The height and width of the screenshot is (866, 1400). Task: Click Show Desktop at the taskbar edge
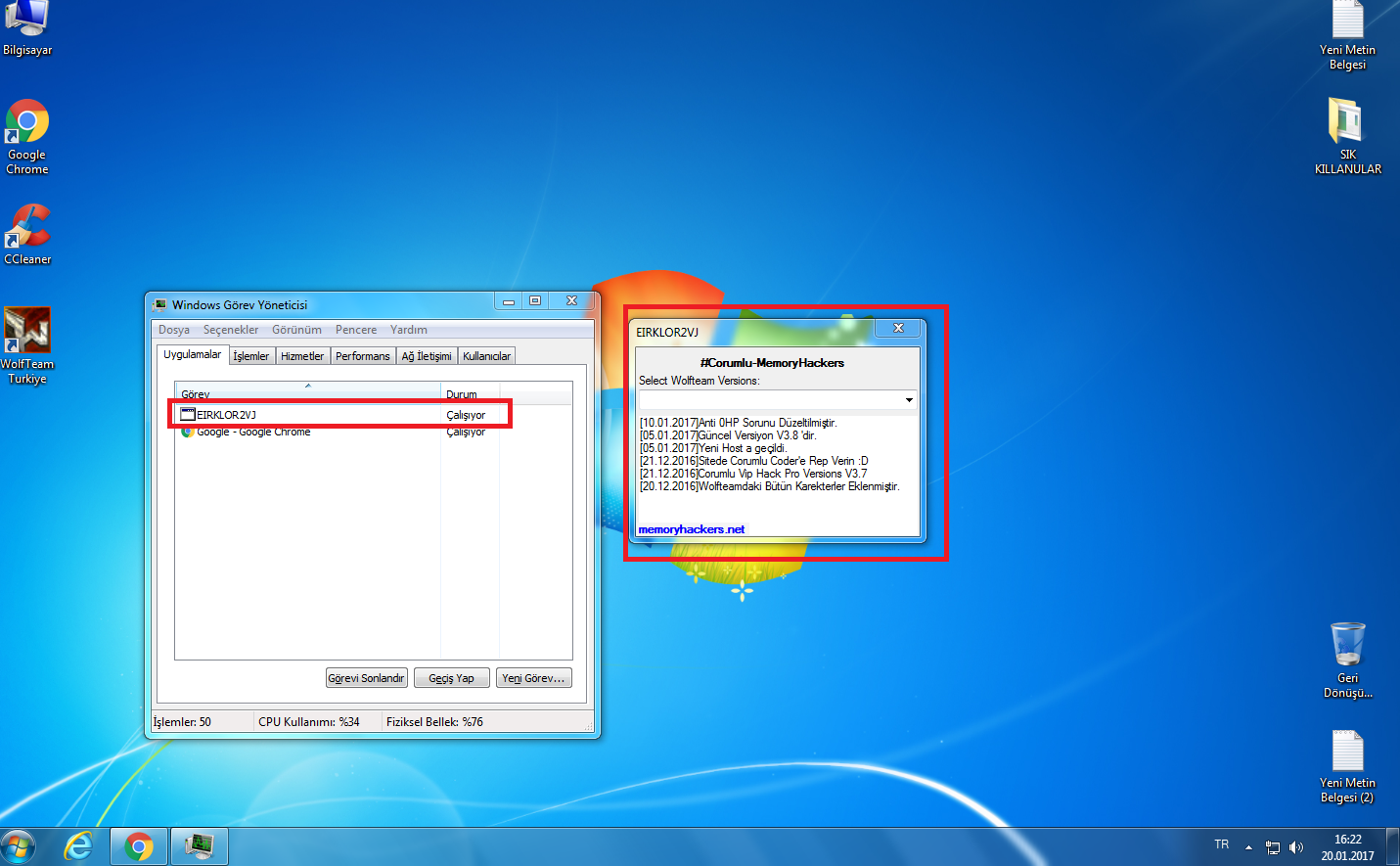(1393, 847)
